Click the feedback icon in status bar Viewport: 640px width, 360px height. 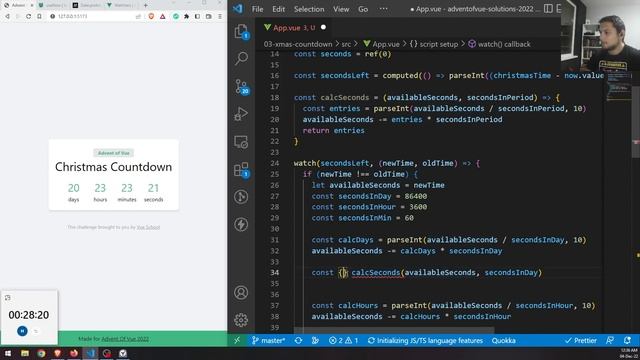click(x=610, y=340)
